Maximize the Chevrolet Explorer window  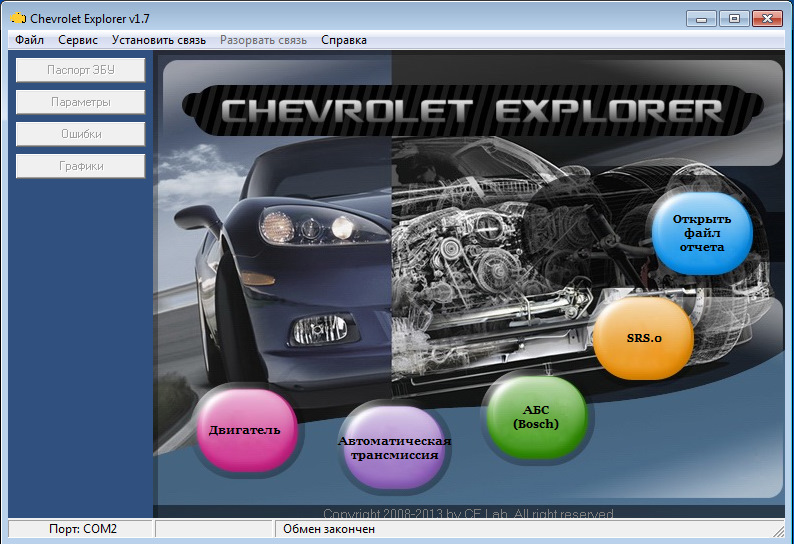(734, 19)
